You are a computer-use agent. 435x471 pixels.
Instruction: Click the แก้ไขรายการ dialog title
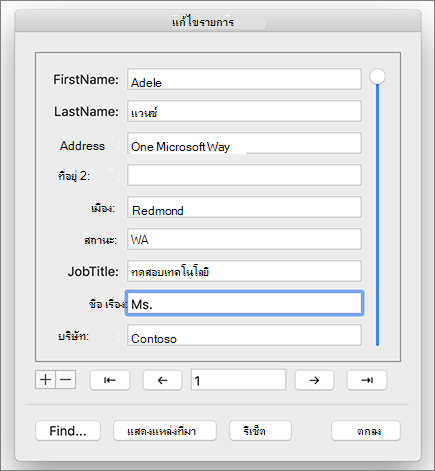pyautogui.click(x=203, y=22)
